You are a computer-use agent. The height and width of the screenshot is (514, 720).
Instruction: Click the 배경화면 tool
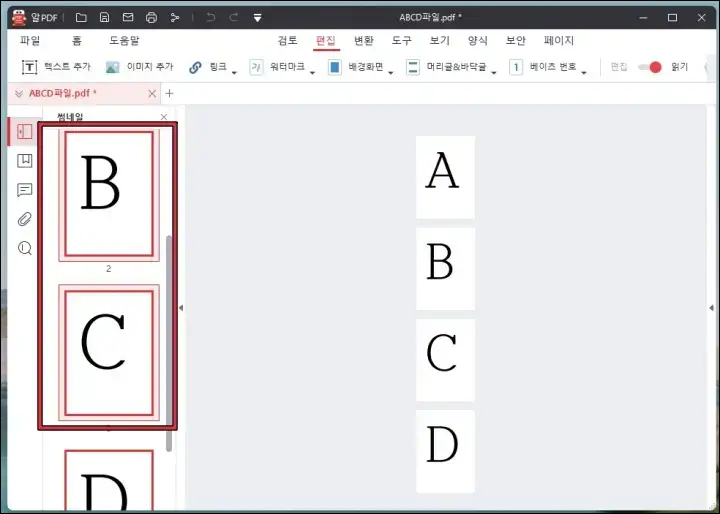356,67
